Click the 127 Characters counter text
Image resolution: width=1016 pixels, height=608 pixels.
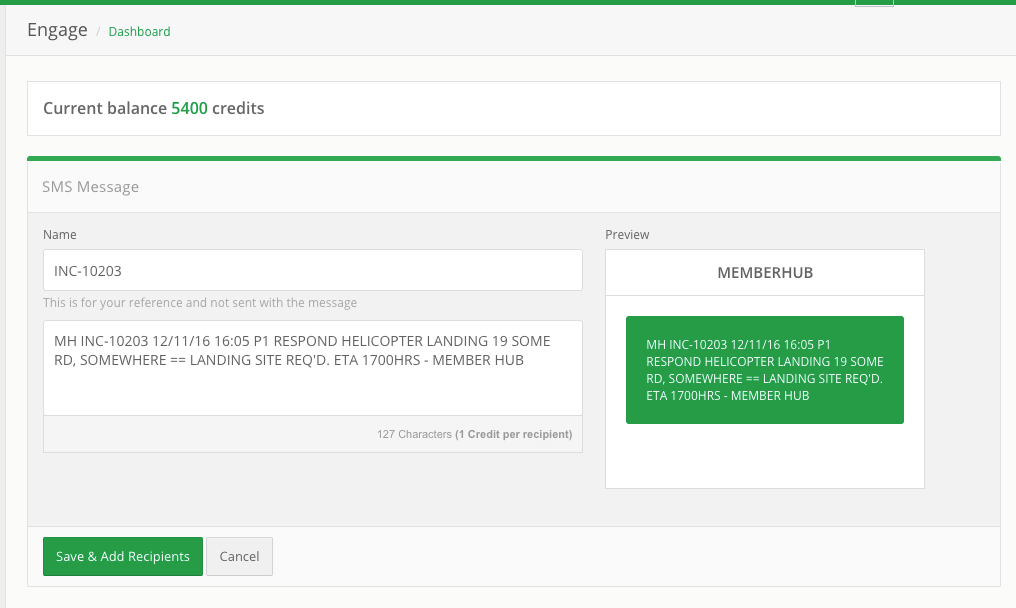click(x=414, y=434)
